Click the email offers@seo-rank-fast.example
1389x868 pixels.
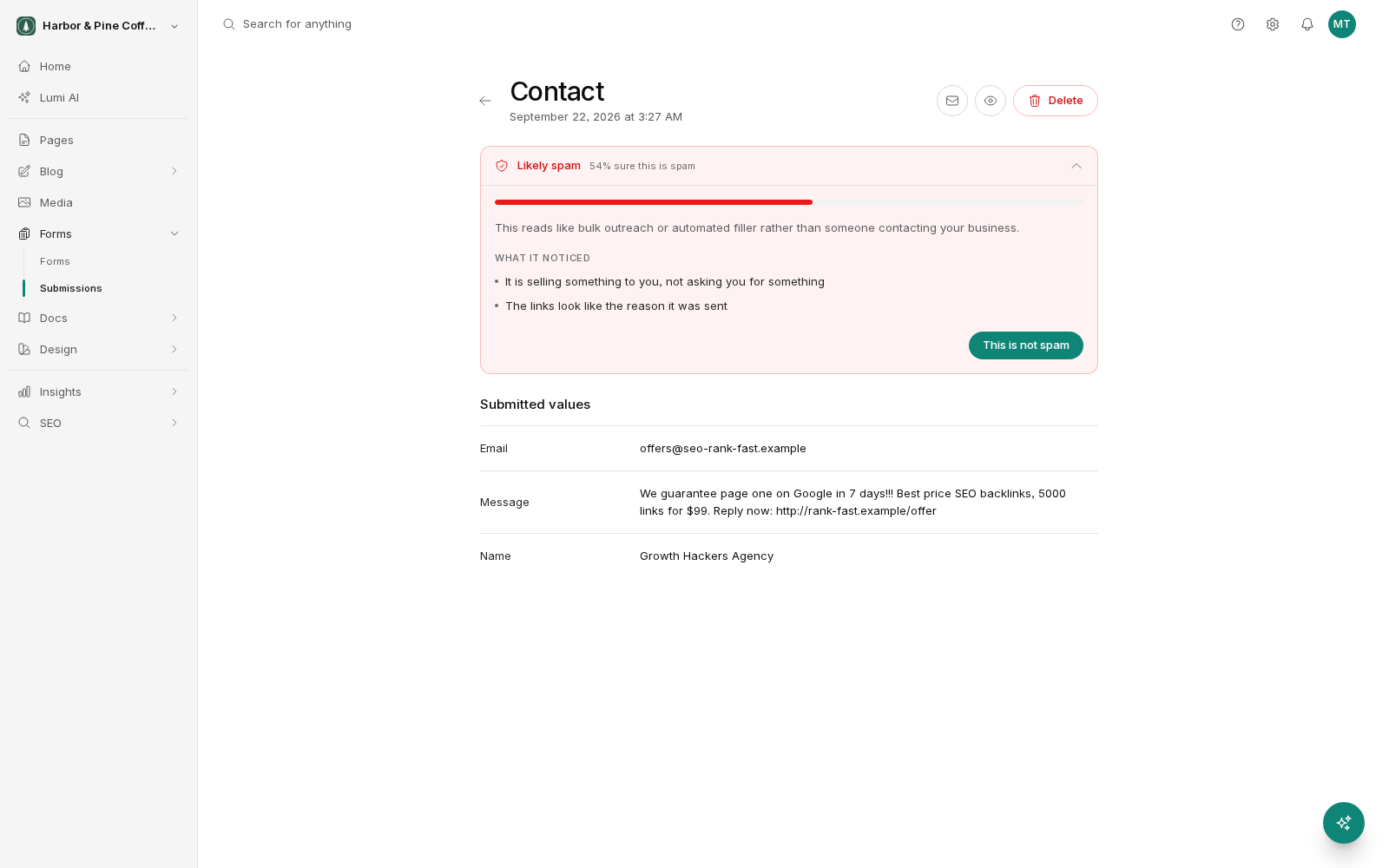[x=723, y=449]
